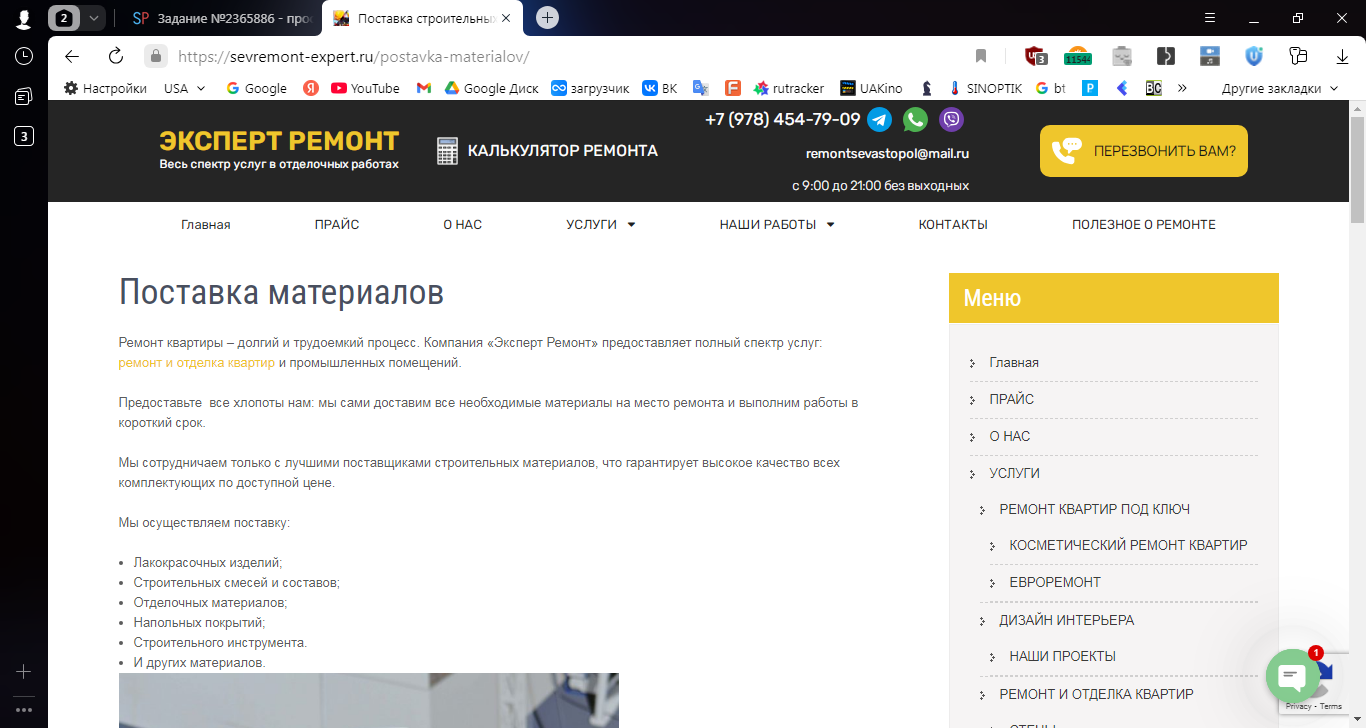Open the Yandex bookmark icon
Image resolution: width=1366 pixels, height=728 pixels.
tap(311, 88)
